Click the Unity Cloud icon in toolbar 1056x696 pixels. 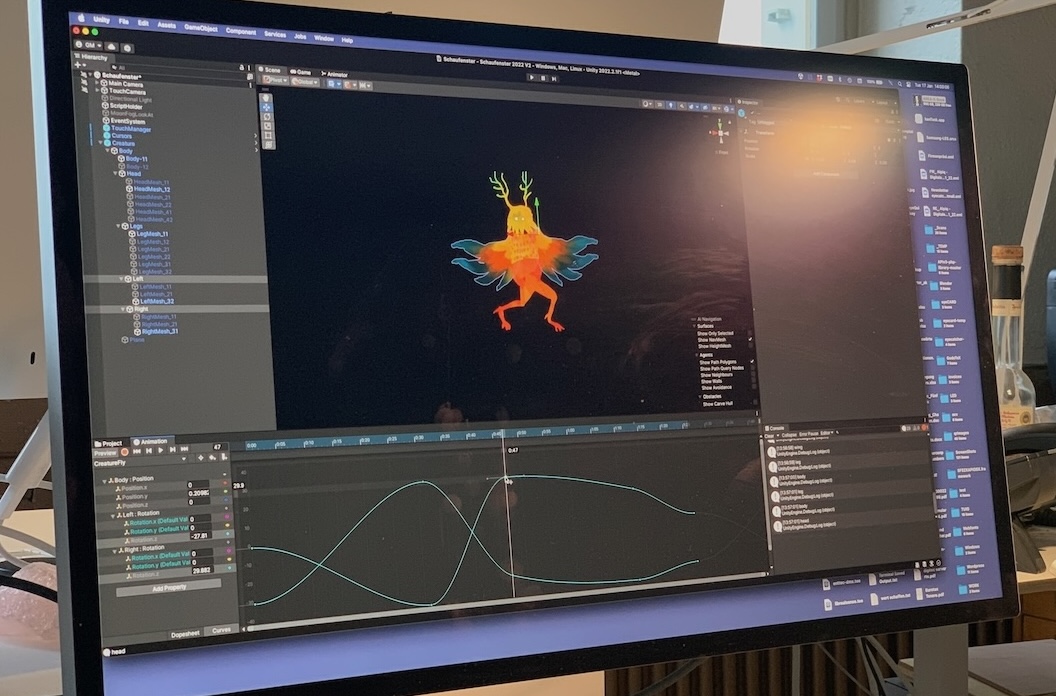(x=111, y=46)
